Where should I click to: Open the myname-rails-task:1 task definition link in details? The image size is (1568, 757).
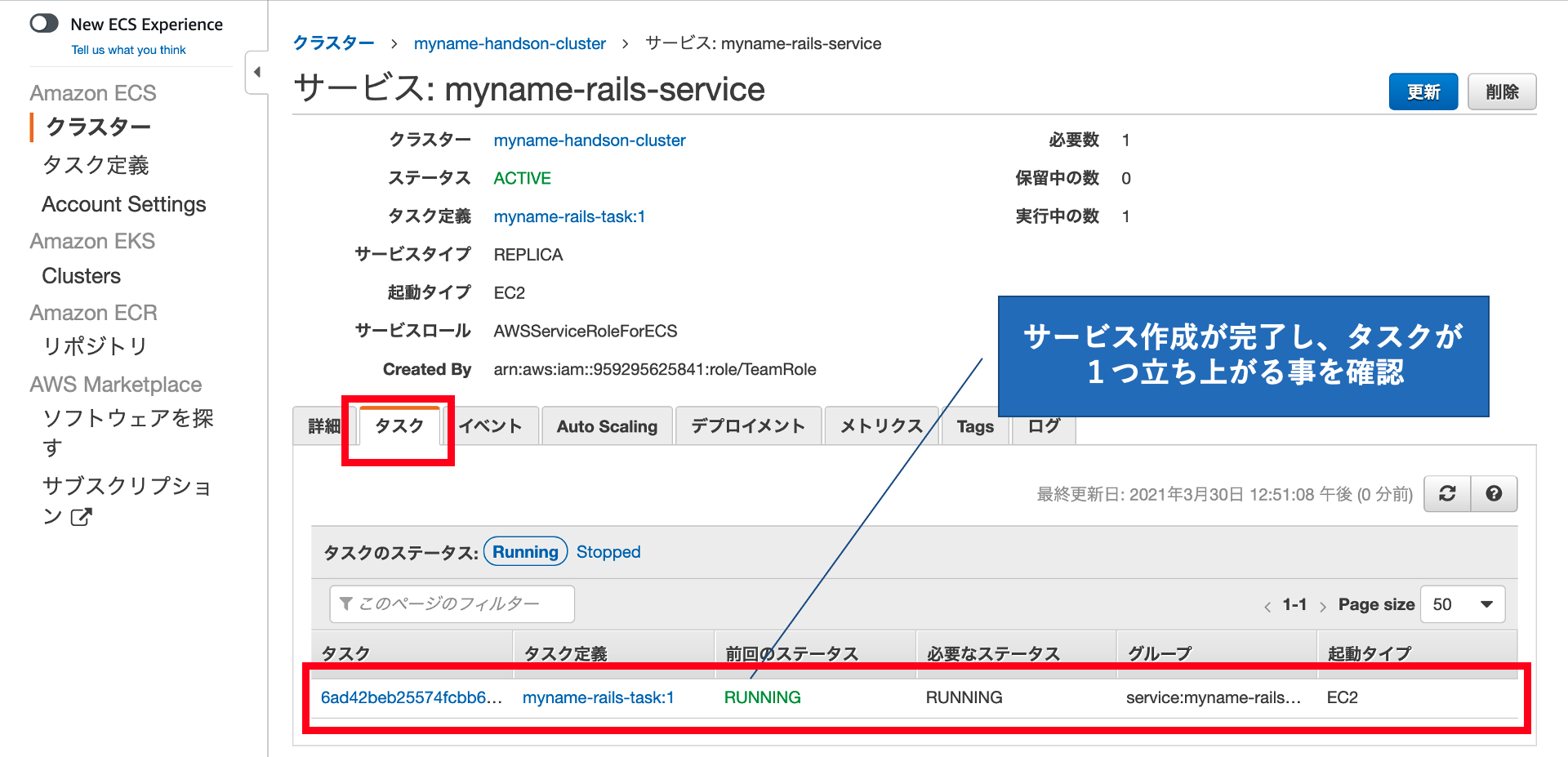pyautogui.click(x=569, y=216)
